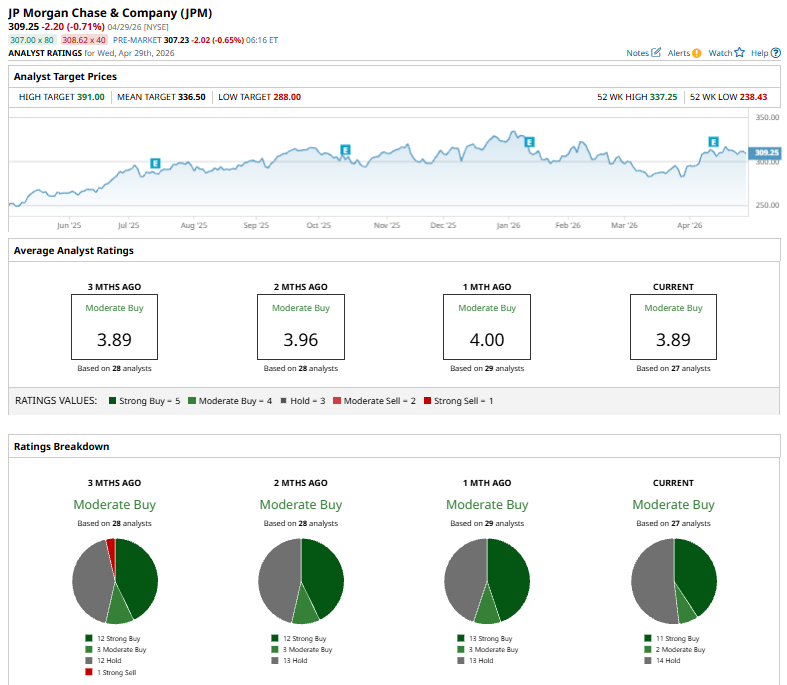Select the 3 MTHS AGO 3.89 rating box
The width and height of the screenshot is (787, 685).
point(114,327)
